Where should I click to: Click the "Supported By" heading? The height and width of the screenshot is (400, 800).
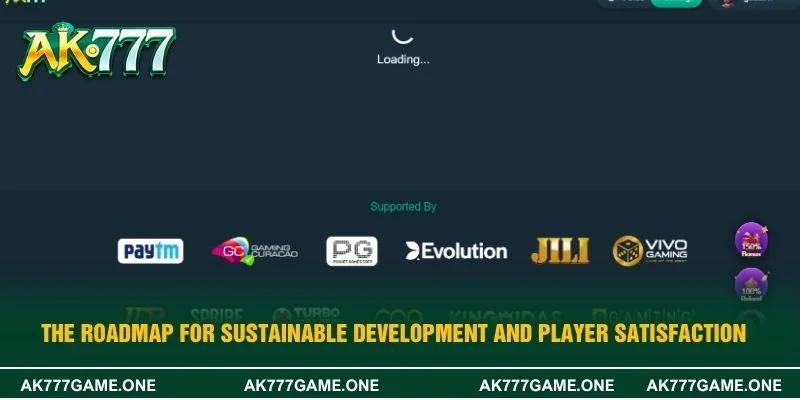(403, 207)
